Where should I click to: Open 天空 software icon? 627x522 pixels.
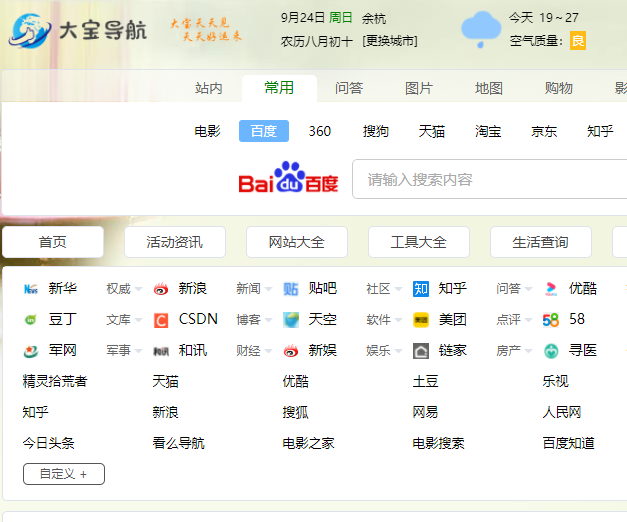click(x=291, y=320)
